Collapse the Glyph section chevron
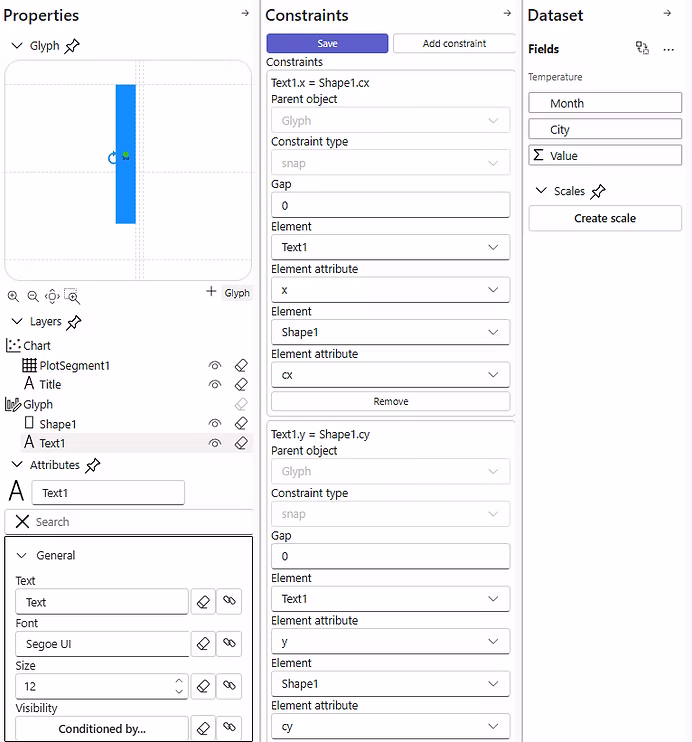This screenshot has width=692, height=742. [17, 45]
